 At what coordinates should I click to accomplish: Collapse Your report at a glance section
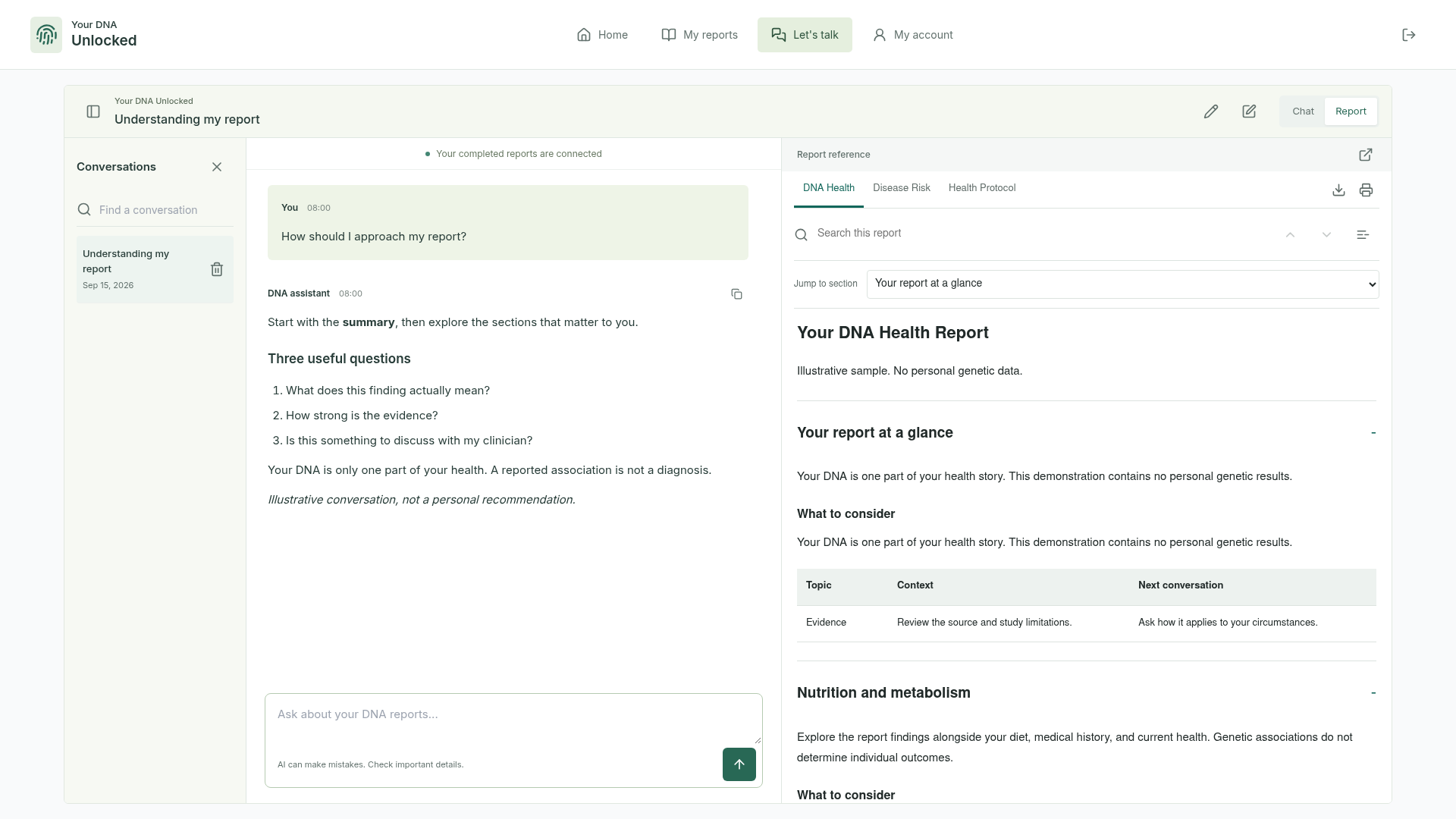coord(1373,433)
